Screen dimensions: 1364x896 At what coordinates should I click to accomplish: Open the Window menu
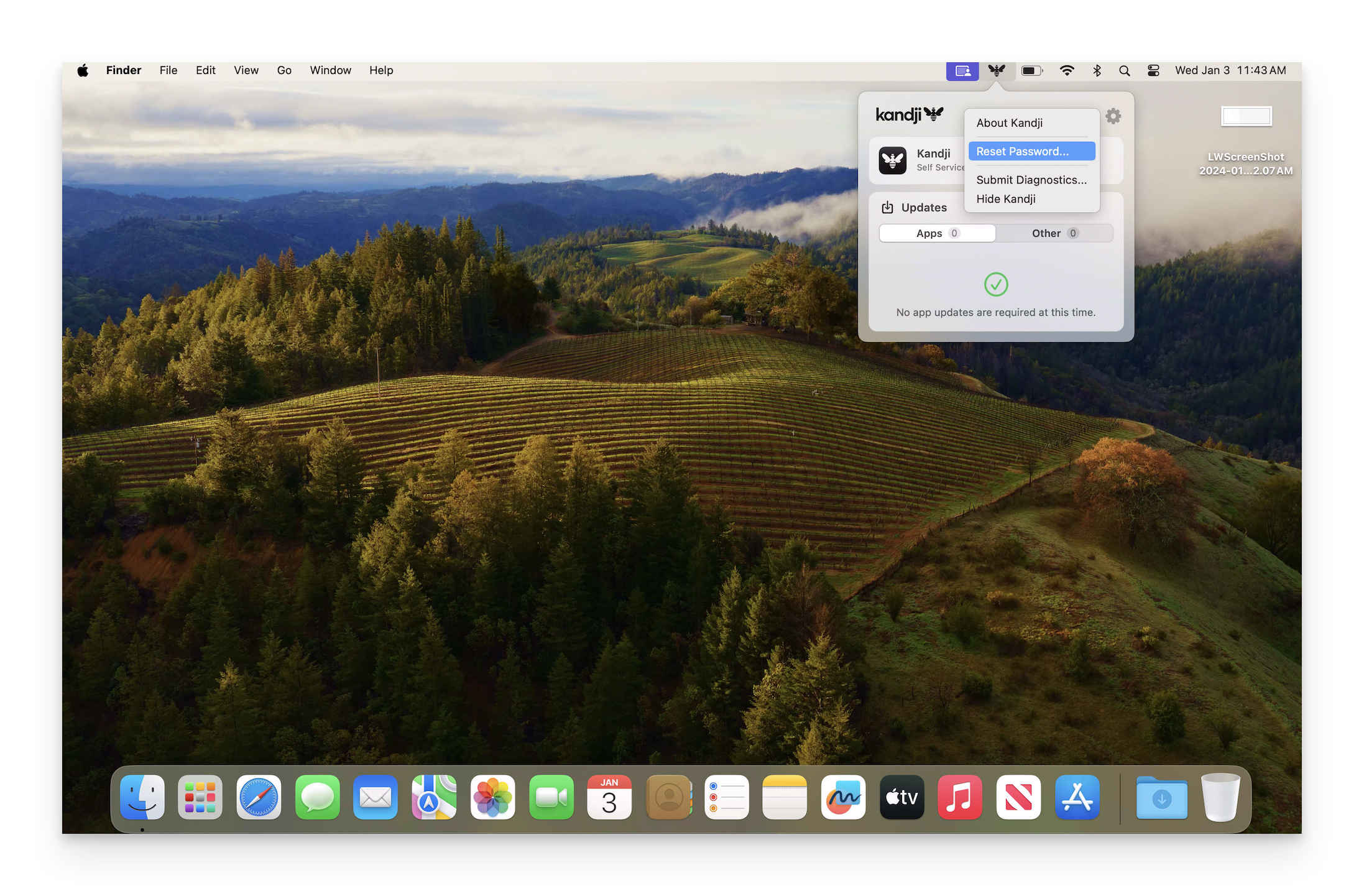331,70
